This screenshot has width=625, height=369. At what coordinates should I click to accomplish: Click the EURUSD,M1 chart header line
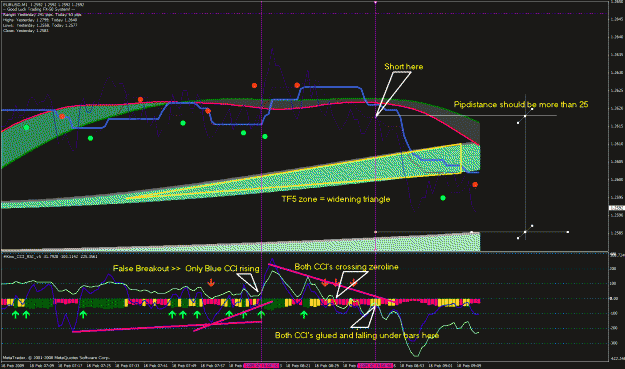[x=43, y=5]
